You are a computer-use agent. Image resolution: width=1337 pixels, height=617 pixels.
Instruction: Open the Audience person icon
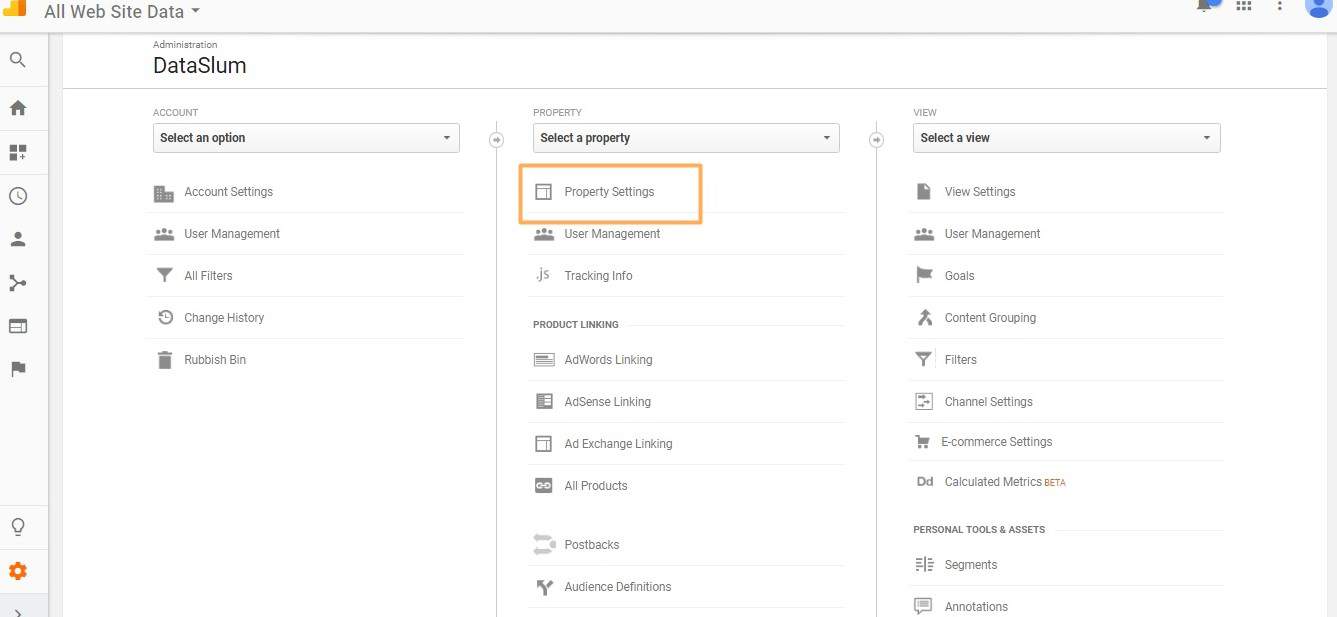coord(17,240)
